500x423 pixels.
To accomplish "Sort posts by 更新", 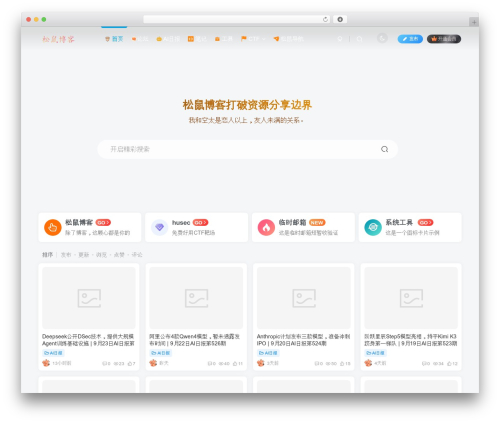I will pyautogui.click(x=84, y=255).
